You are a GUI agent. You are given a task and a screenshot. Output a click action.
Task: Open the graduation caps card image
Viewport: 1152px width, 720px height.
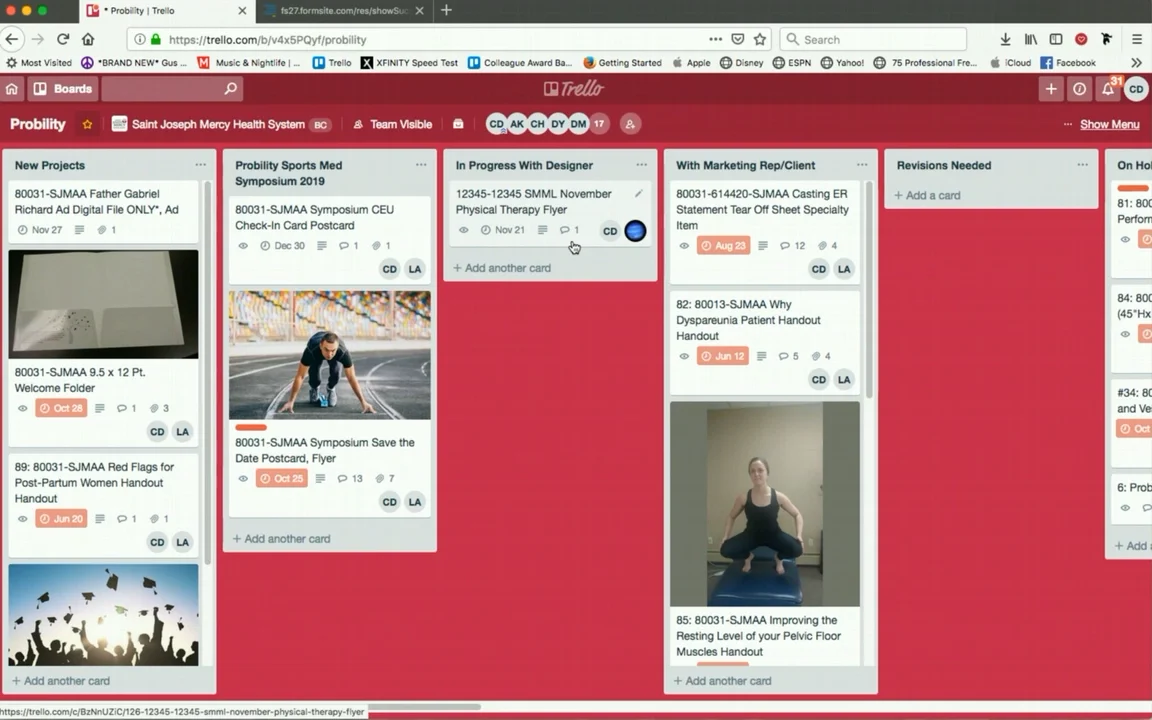tap(104, 615)
